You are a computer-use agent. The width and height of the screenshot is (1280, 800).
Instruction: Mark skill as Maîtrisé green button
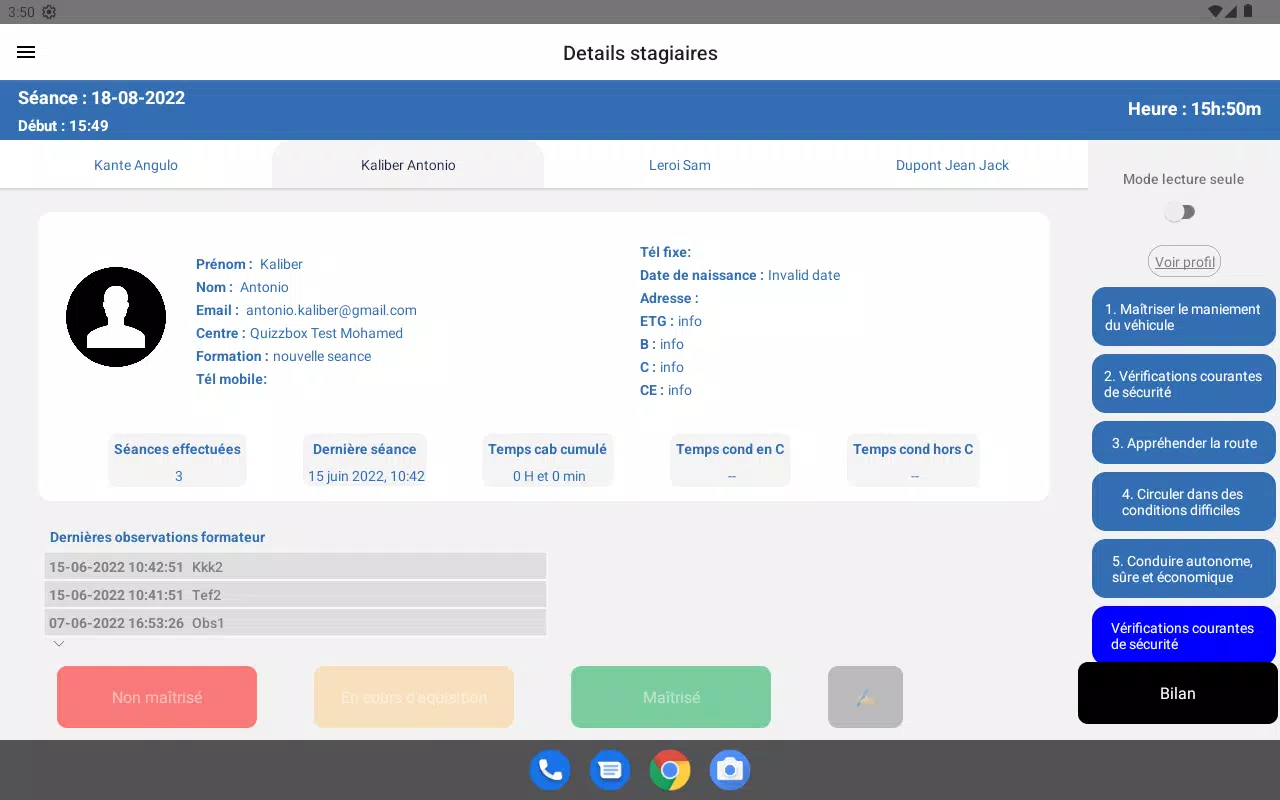pyautogui.click(x=671, y=697)
